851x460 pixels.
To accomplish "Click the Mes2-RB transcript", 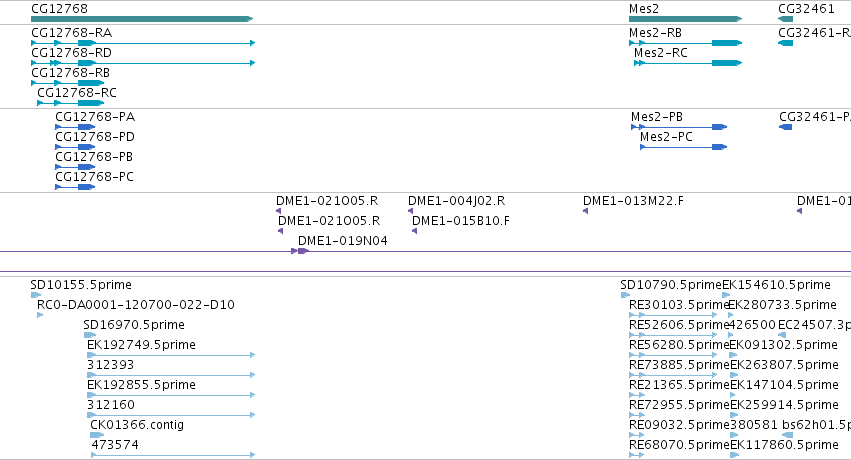I will coord(685,43).
